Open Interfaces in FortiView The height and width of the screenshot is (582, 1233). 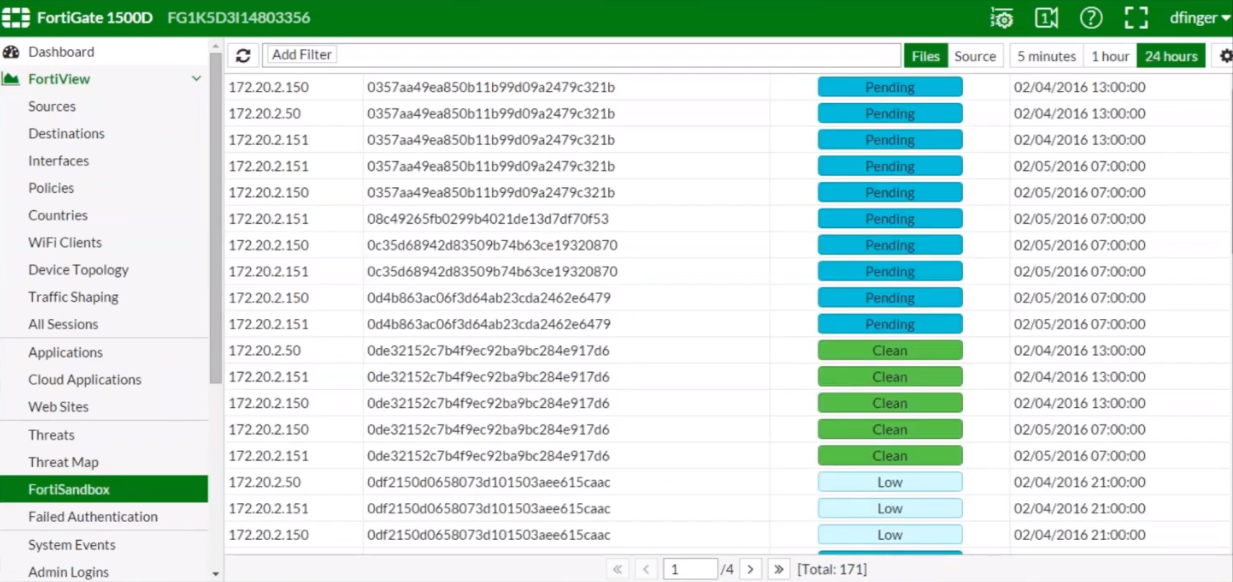[58, 160]
